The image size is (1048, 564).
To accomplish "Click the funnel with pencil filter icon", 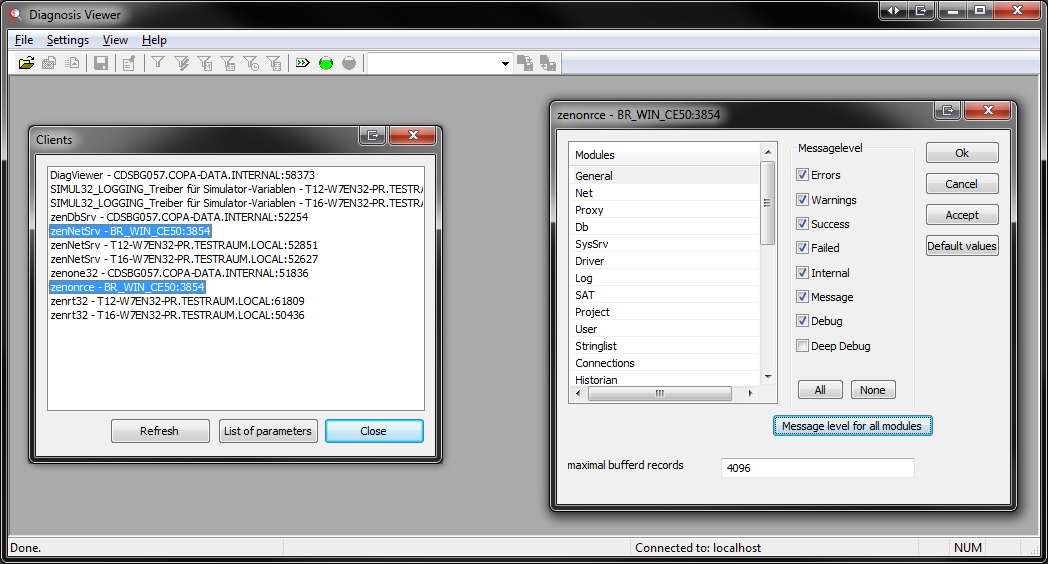I will (181, 63).
